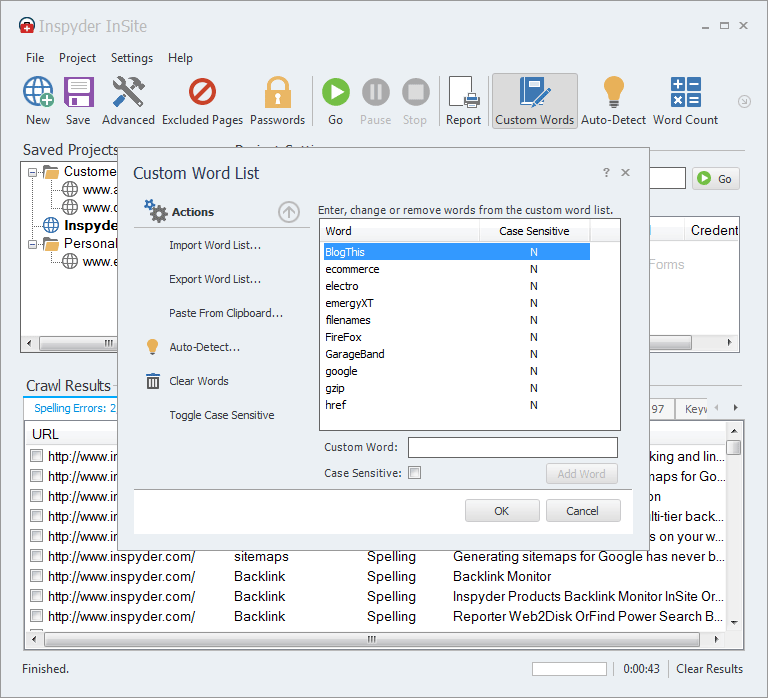Click the Stop toolbar icon
Screen dimensions: 768x698
click(415, 92)
